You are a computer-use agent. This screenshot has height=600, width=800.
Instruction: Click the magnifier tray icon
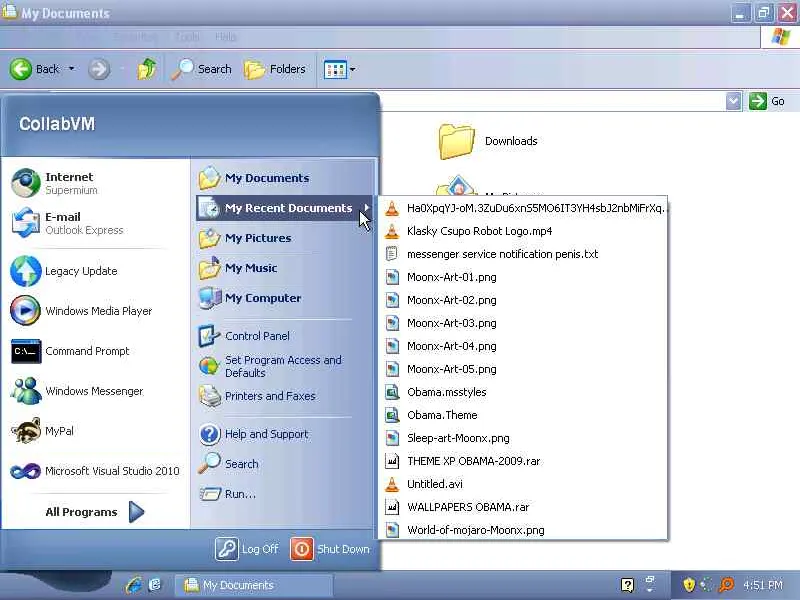pos(726,585)
